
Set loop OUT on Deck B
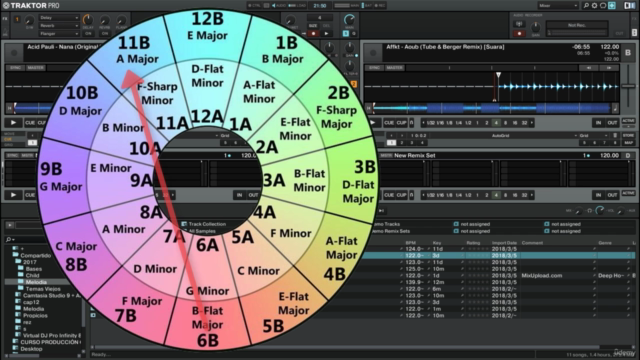pos(612,122)
